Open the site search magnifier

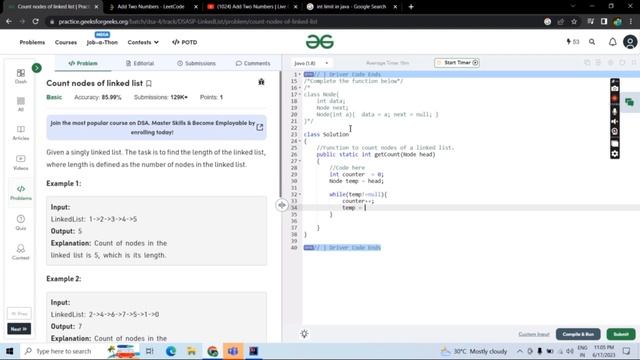point(592,42)
